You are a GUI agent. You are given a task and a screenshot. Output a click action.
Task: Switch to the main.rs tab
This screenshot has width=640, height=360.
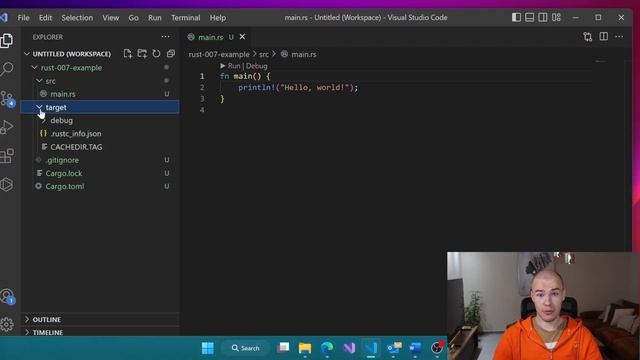point(211,37)
